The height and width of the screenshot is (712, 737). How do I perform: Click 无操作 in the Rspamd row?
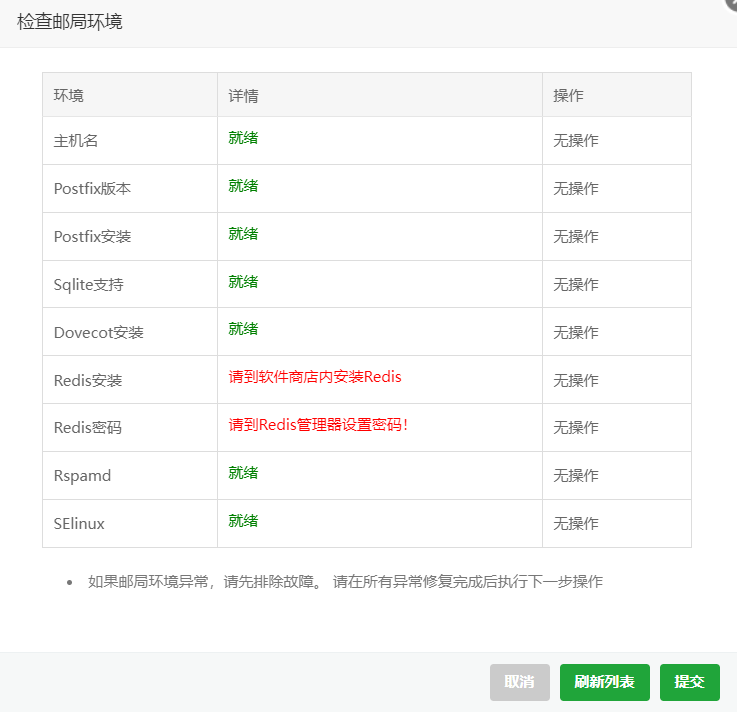(x=576, y=476)
